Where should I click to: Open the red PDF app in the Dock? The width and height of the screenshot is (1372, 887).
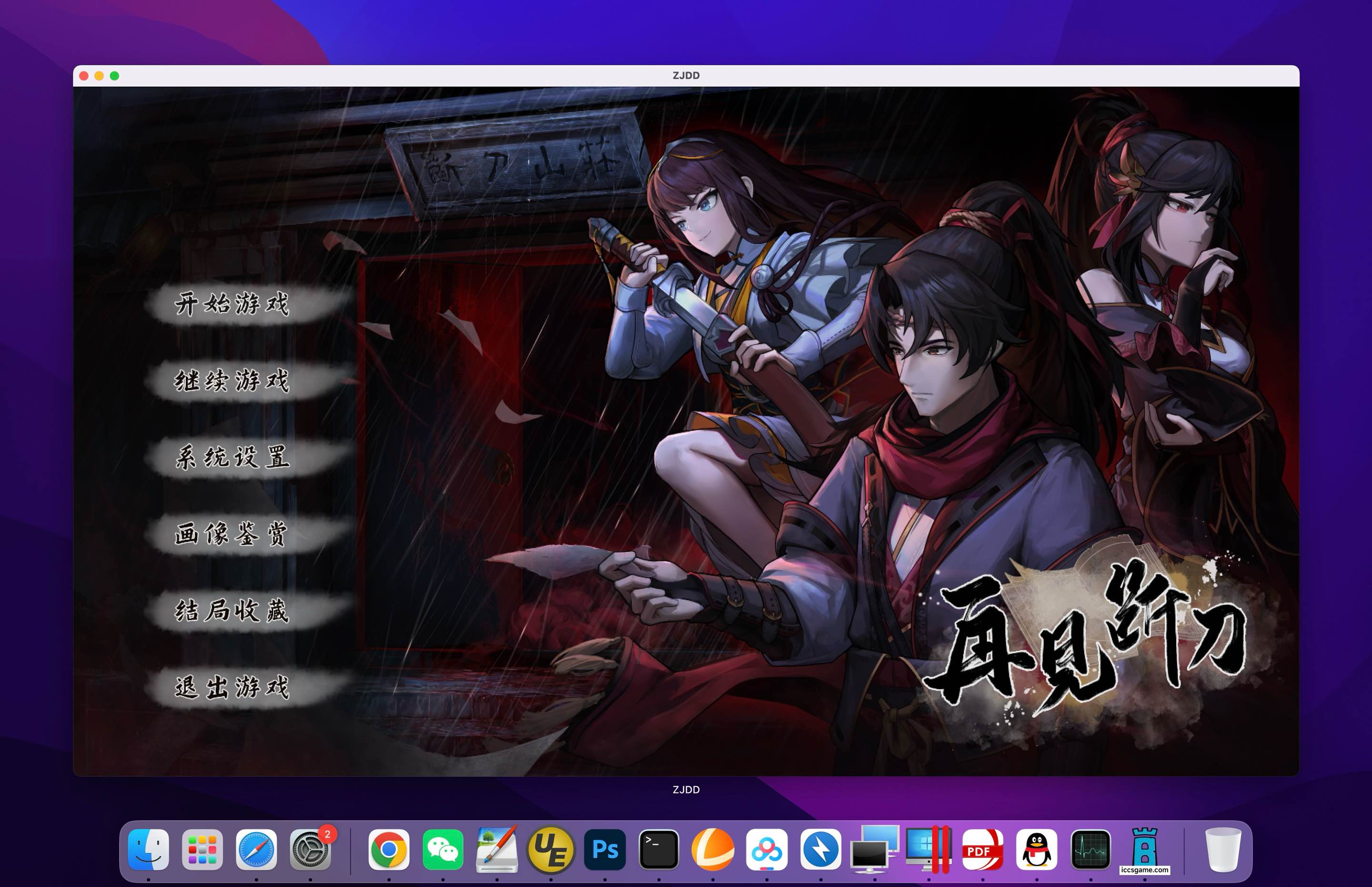pos(983,849)
